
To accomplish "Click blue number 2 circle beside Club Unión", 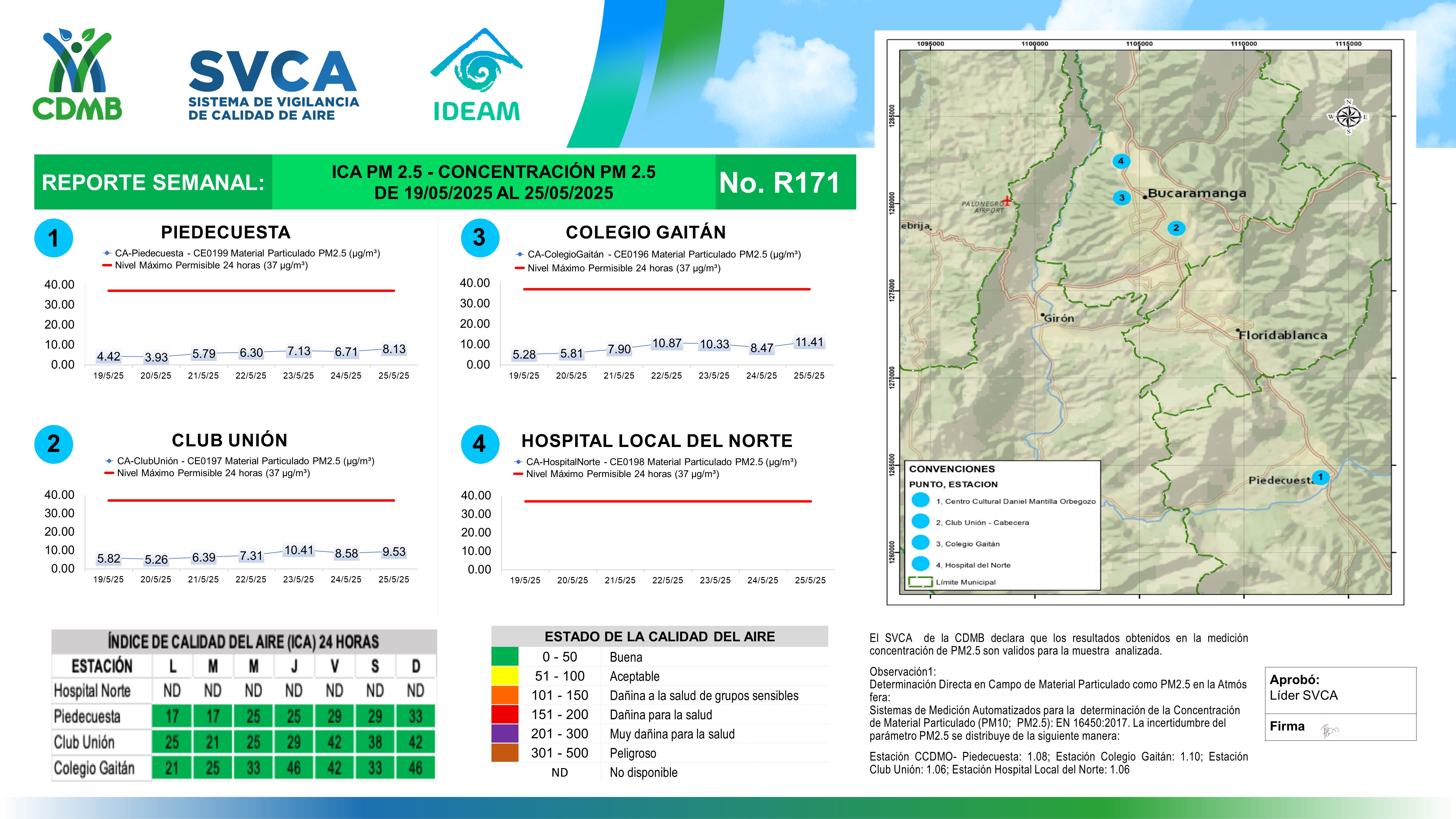I will (54, 444).
